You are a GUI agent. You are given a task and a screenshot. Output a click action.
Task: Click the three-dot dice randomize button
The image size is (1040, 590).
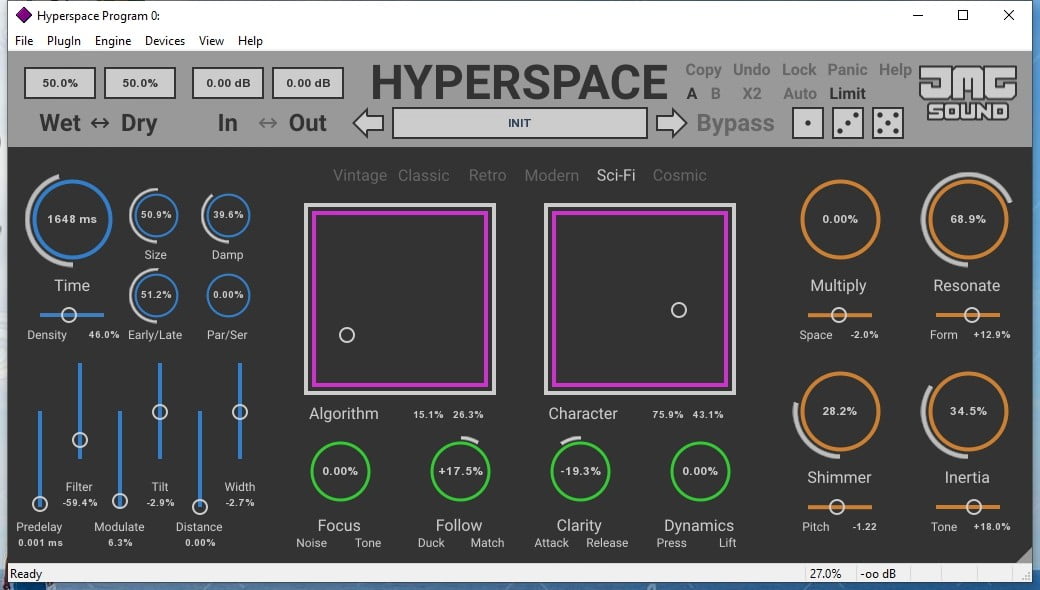tap(848, 123)
